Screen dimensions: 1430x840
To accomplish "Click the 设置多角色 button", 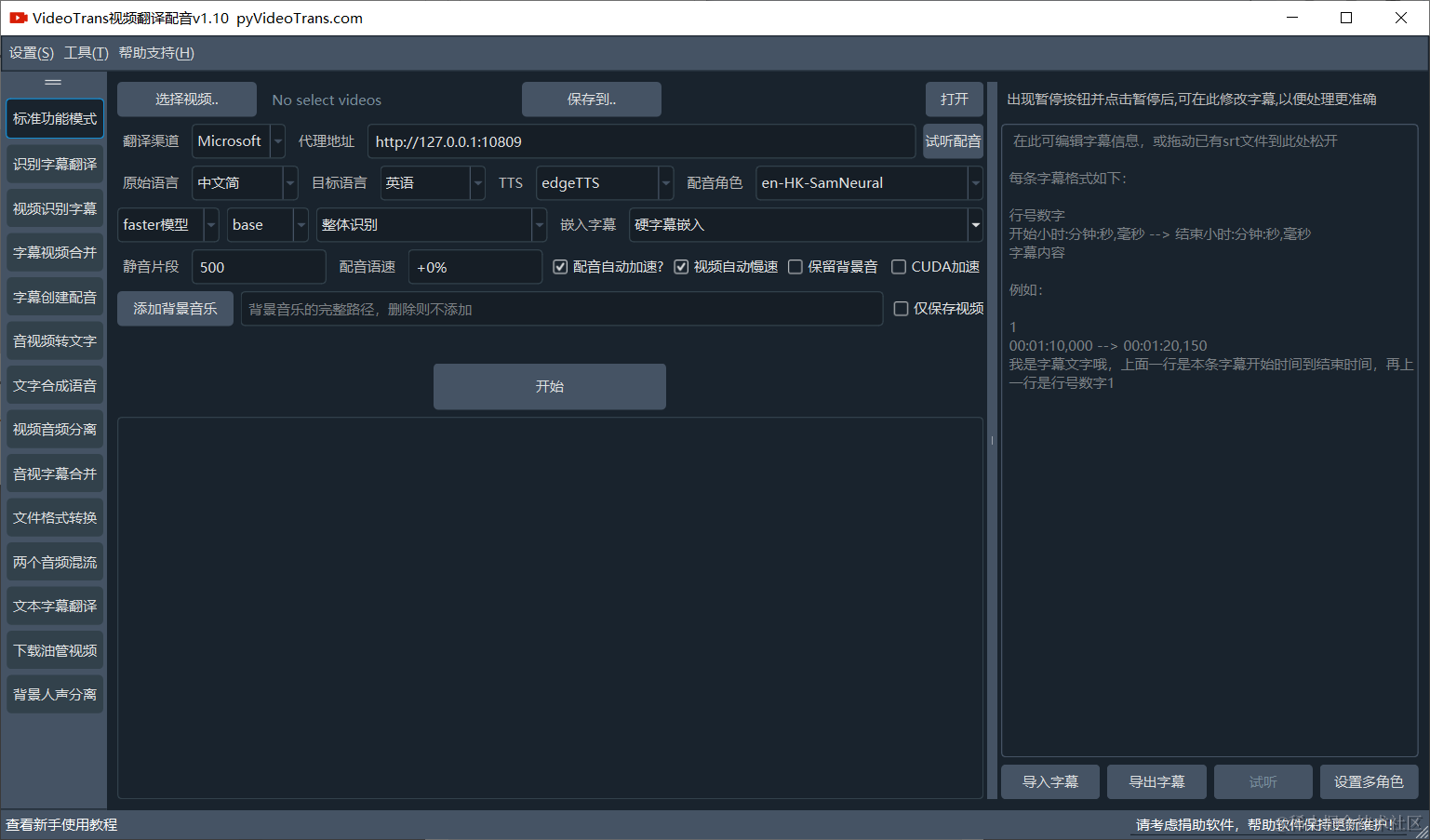I will [x=1369, y=782].
